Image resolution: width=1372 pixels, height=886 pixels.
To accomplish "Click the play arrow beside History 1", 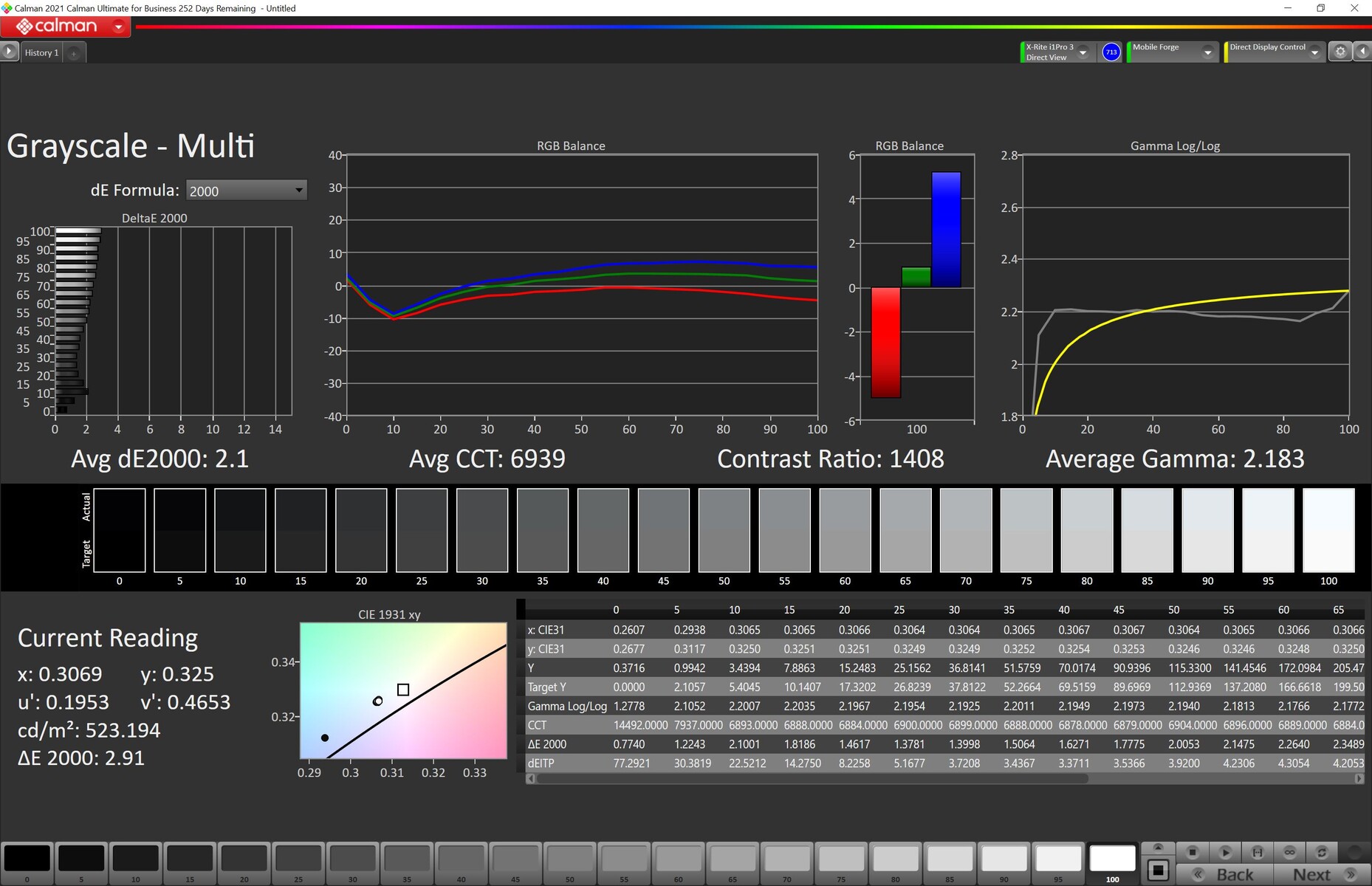I will (9, 52).
